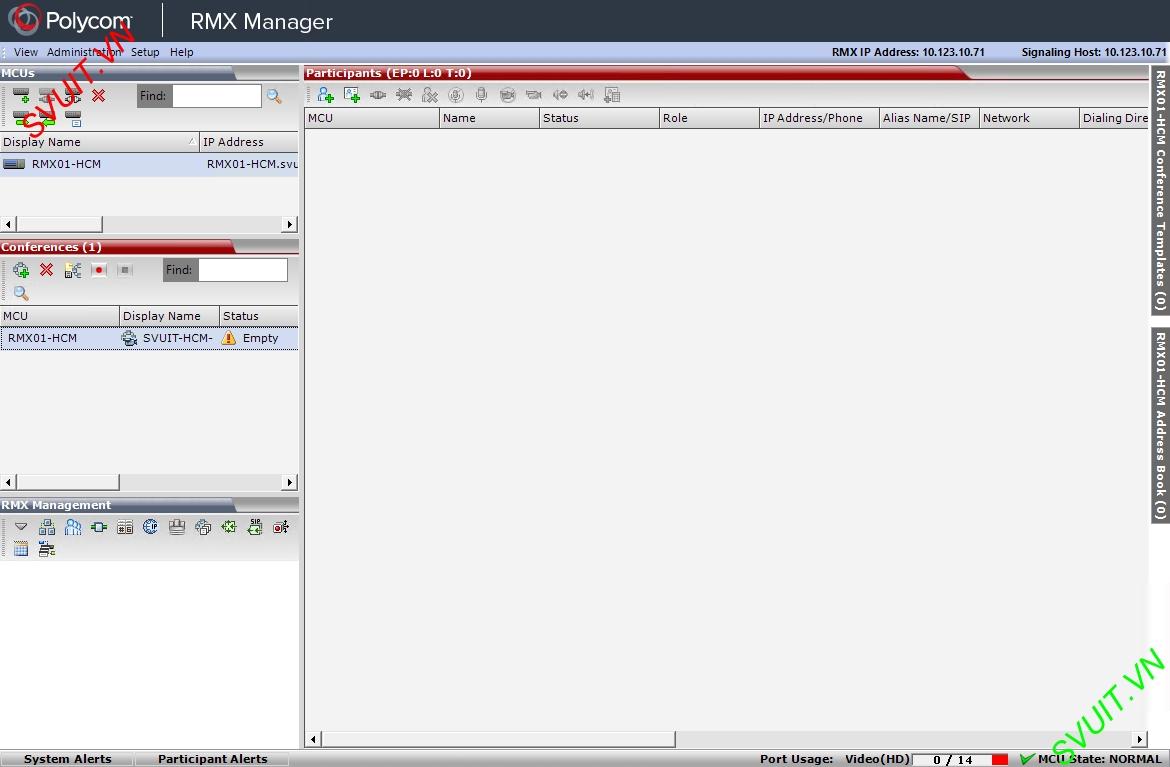Viewport: 1170px width, 767px height.
Task: Click the Suspend Video camera icon
Action: coord(507,95)
